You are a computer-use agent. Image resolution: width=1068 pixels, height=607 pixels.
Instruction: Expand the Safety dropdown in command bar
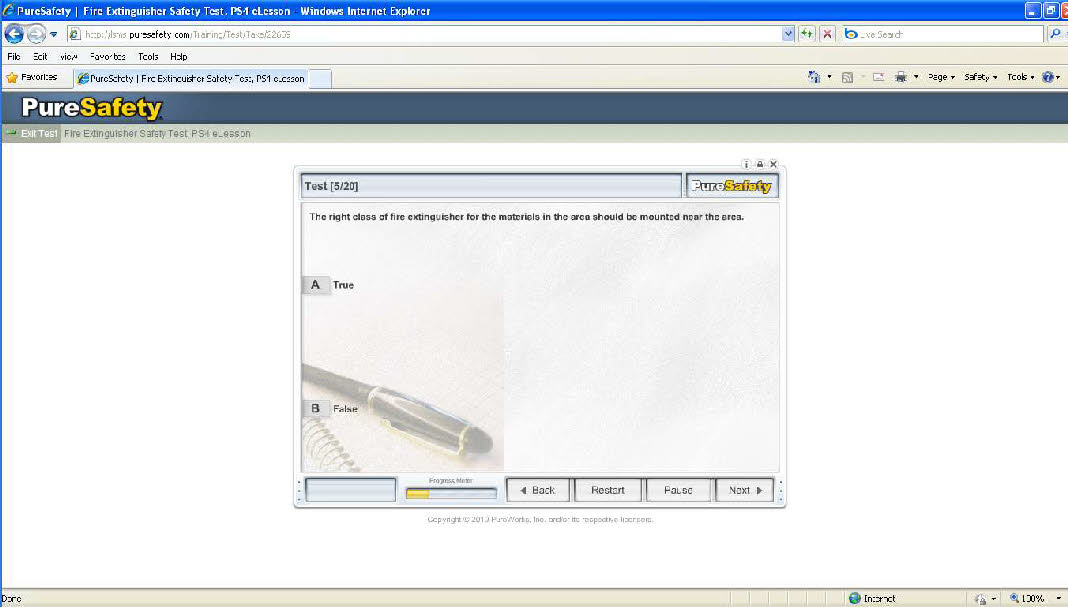(980, 77)
